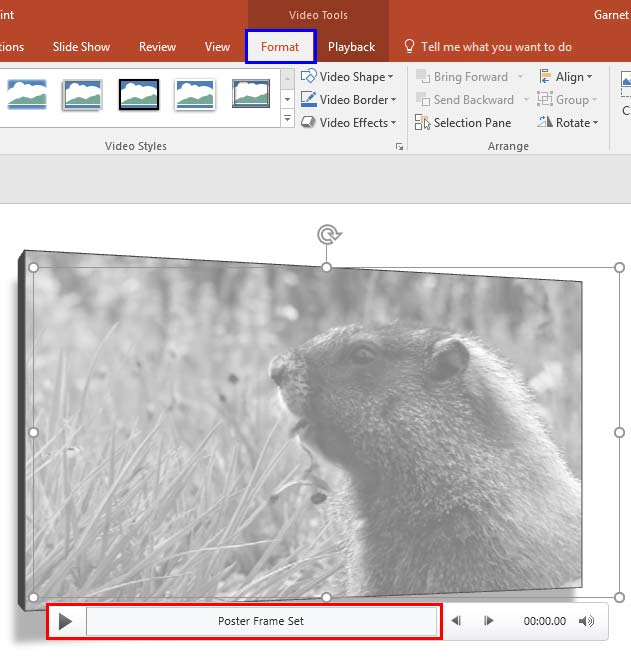Click the Video Styles group label
The image size is (631, 661).
coord(136,146)
